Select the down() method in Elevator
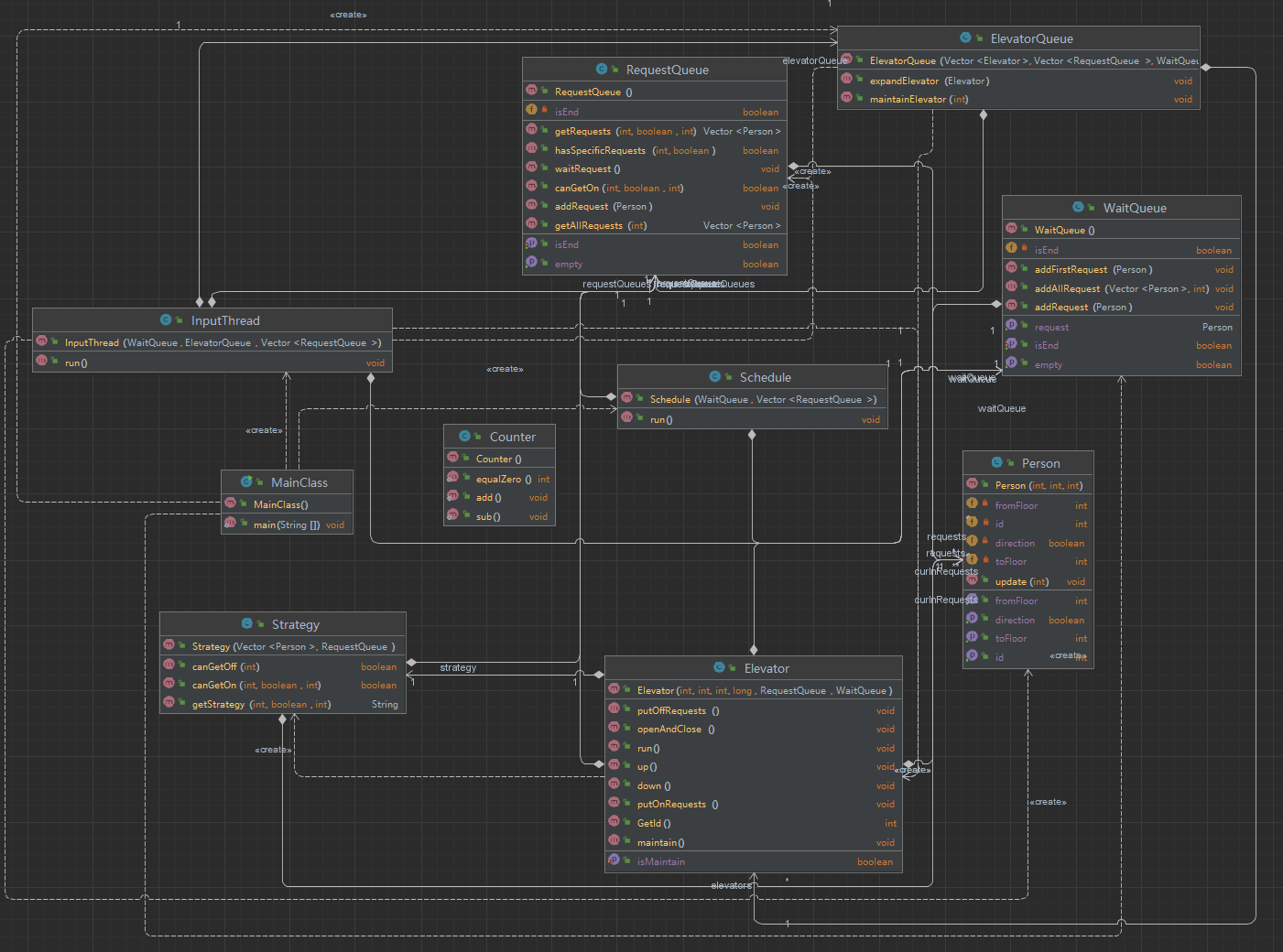 pyautogui.click(x=754, y=785)
